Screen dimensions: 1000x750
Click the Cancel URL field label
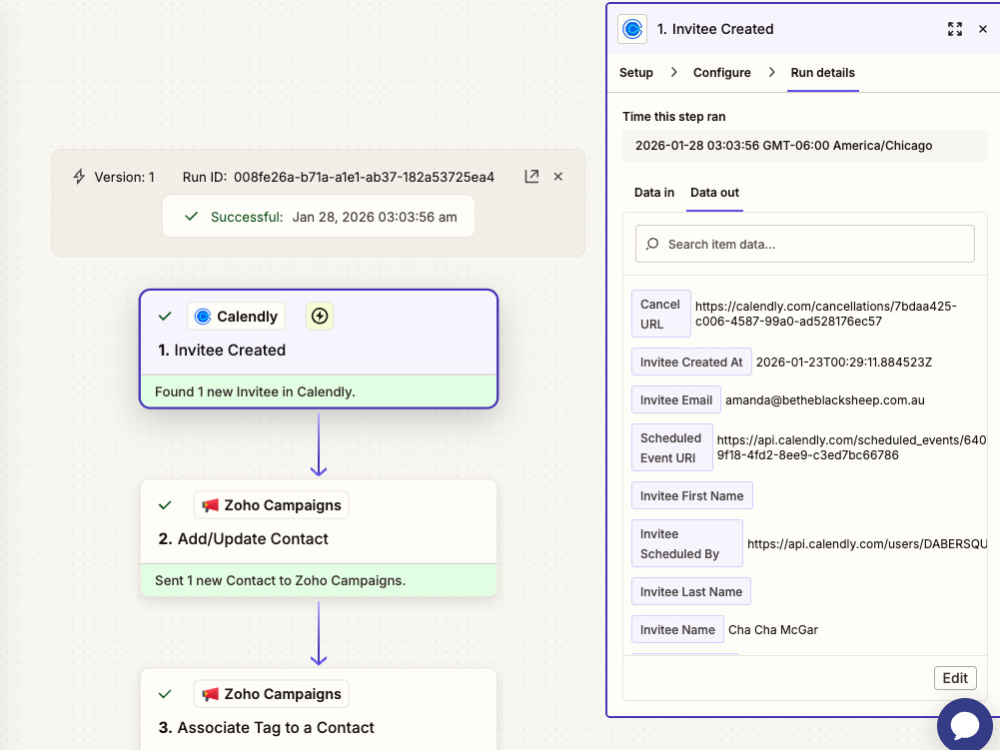661,314
